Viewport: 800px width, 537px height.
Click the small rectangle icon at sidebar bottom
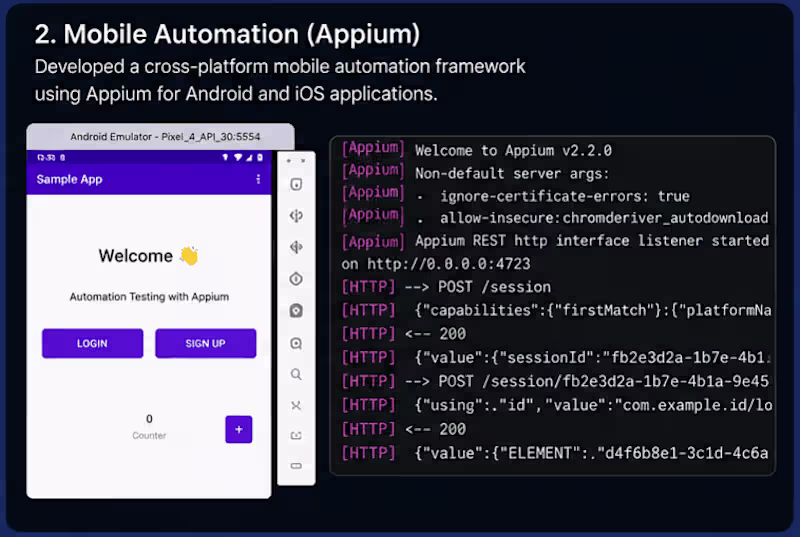(x=296, y=466)
